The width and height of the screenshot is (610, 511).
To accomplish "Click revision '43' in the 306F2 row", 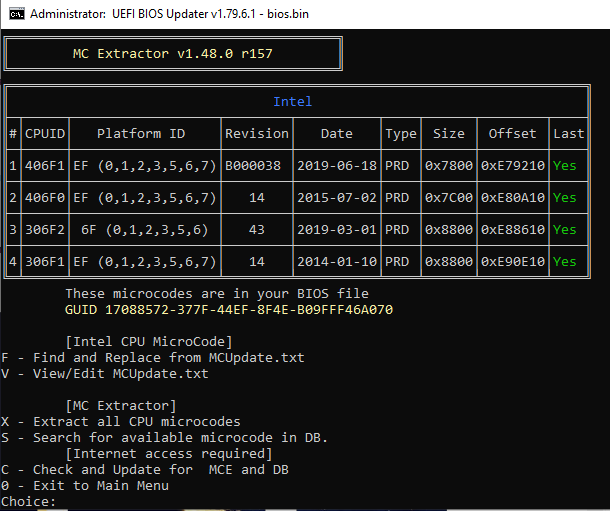I will pos(257,229).
